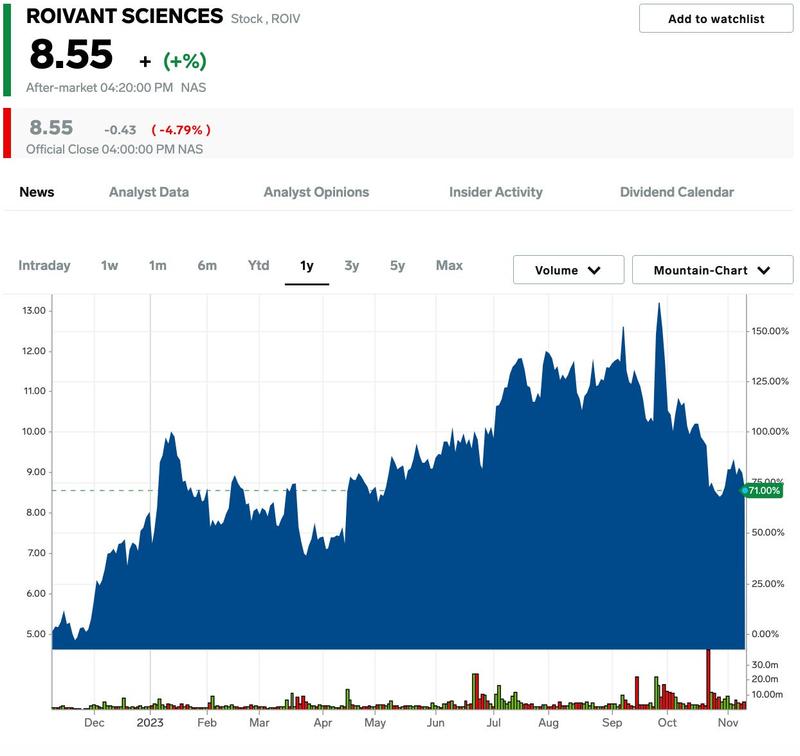Click the ROIVANT SCIENCES stock title
800x756 pixels.
pos(124,16)
